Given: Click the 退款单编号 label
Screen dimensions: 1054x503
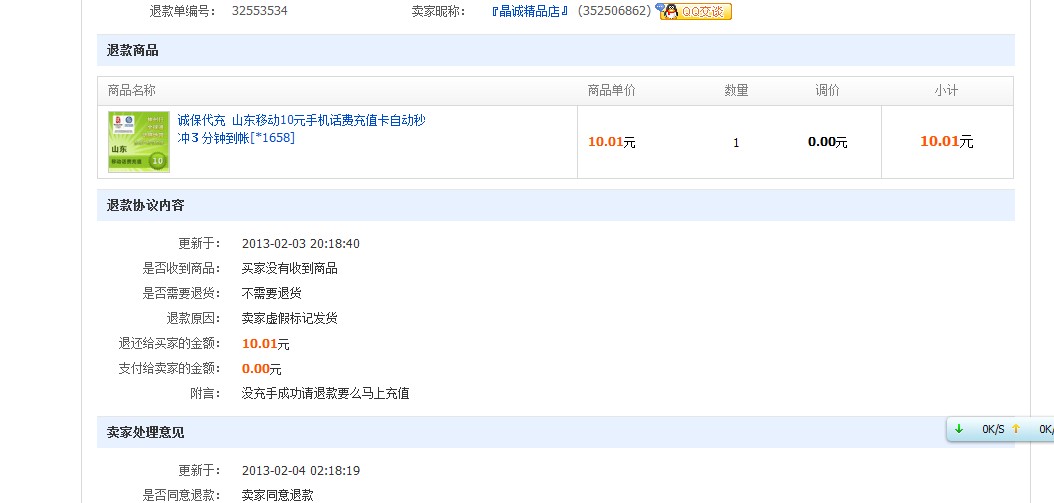Looking at the screenshot, I should coord(182,11).
